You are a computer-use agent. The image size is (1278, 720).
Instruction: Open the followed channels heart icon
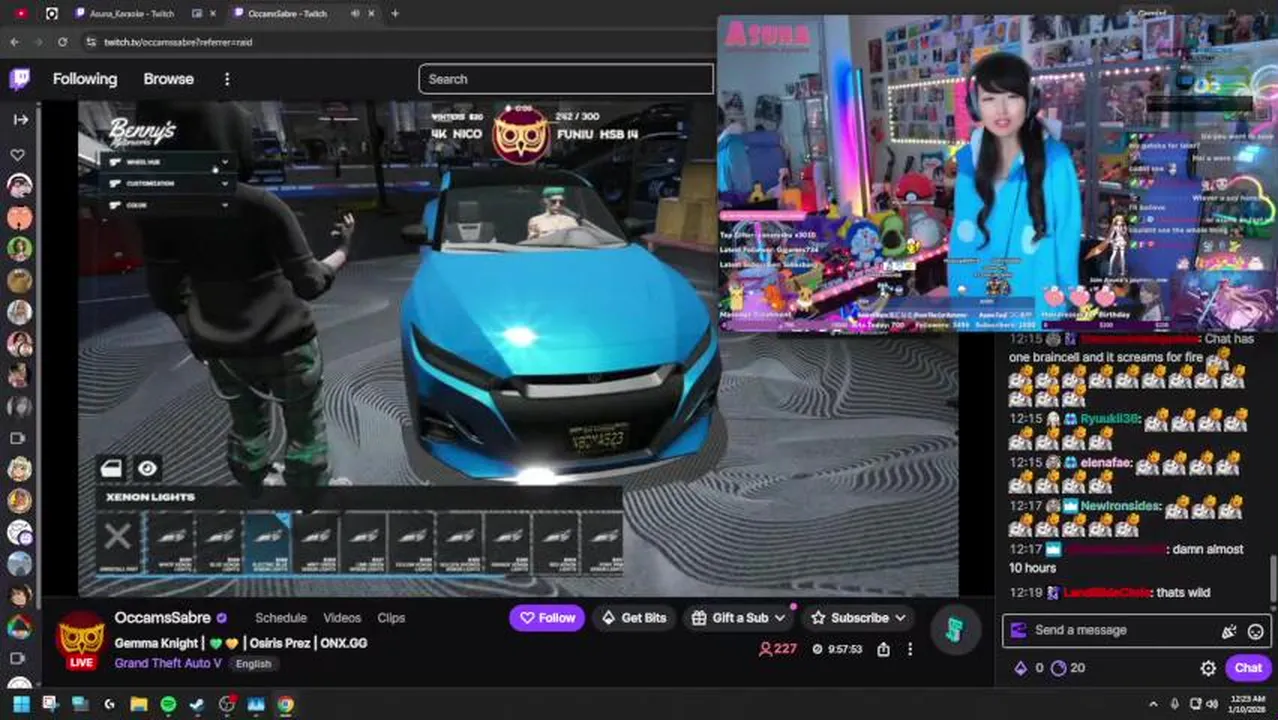pyautogui.click(x=18, y=155)
